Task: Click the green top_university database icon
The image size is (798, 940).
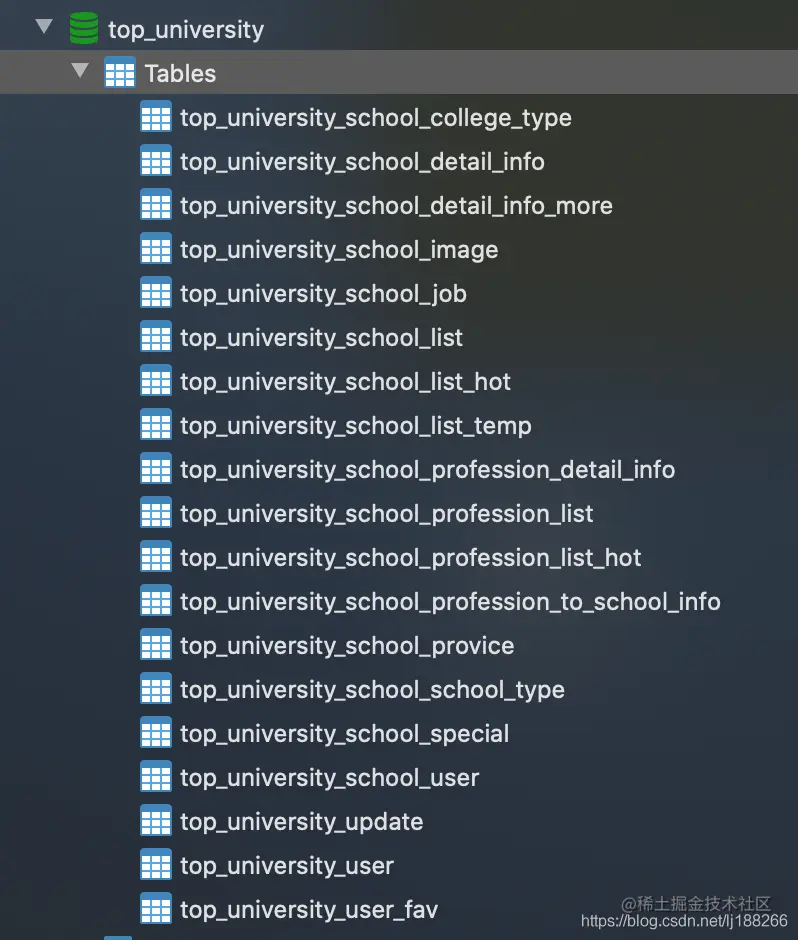Action: [84, 28]
